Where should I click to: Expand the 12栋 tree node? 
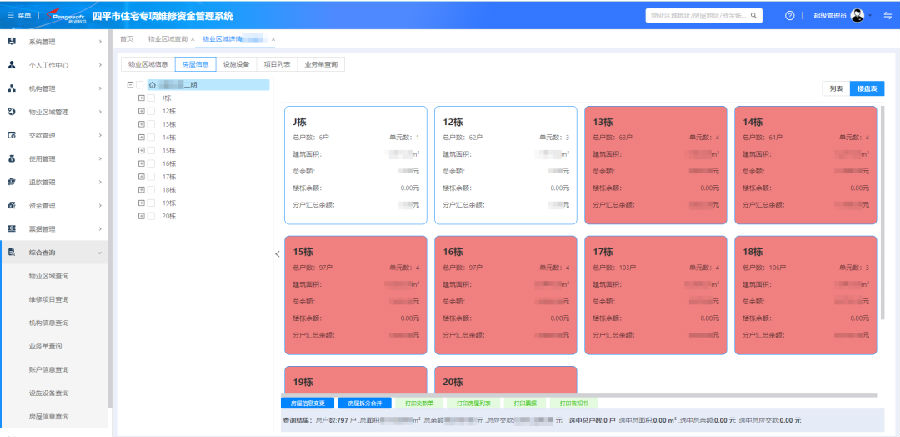(140, 111)
